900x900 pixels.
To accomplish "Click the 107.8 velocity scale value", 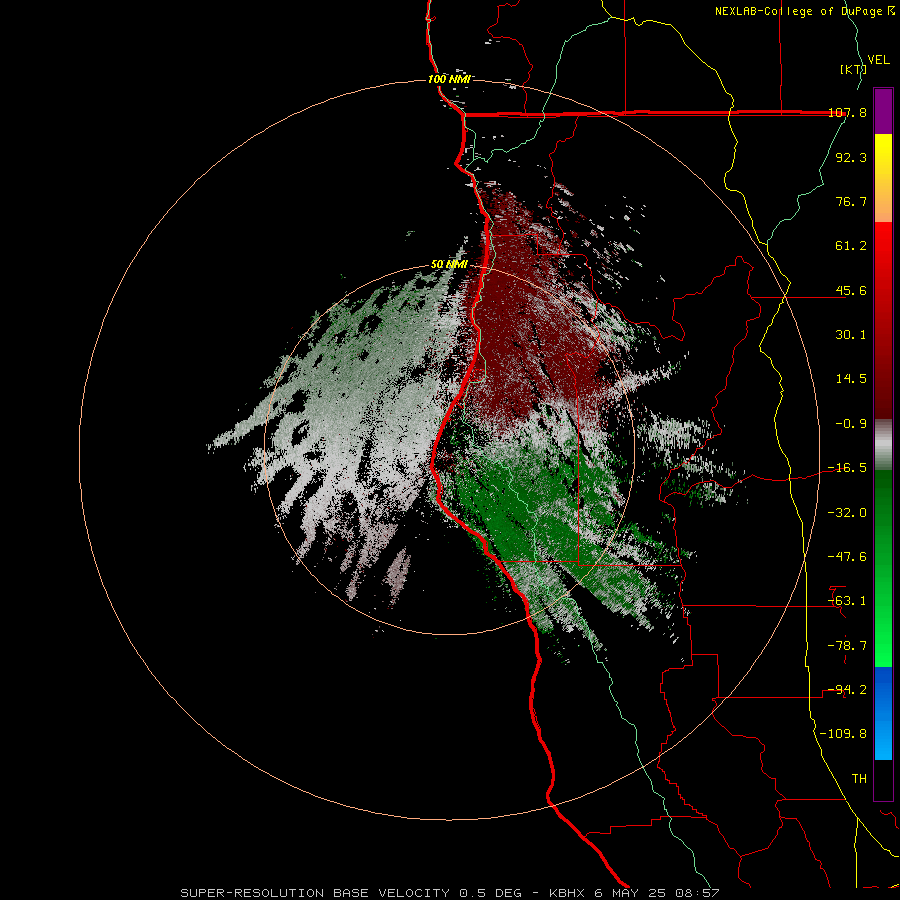I will 847,112.
